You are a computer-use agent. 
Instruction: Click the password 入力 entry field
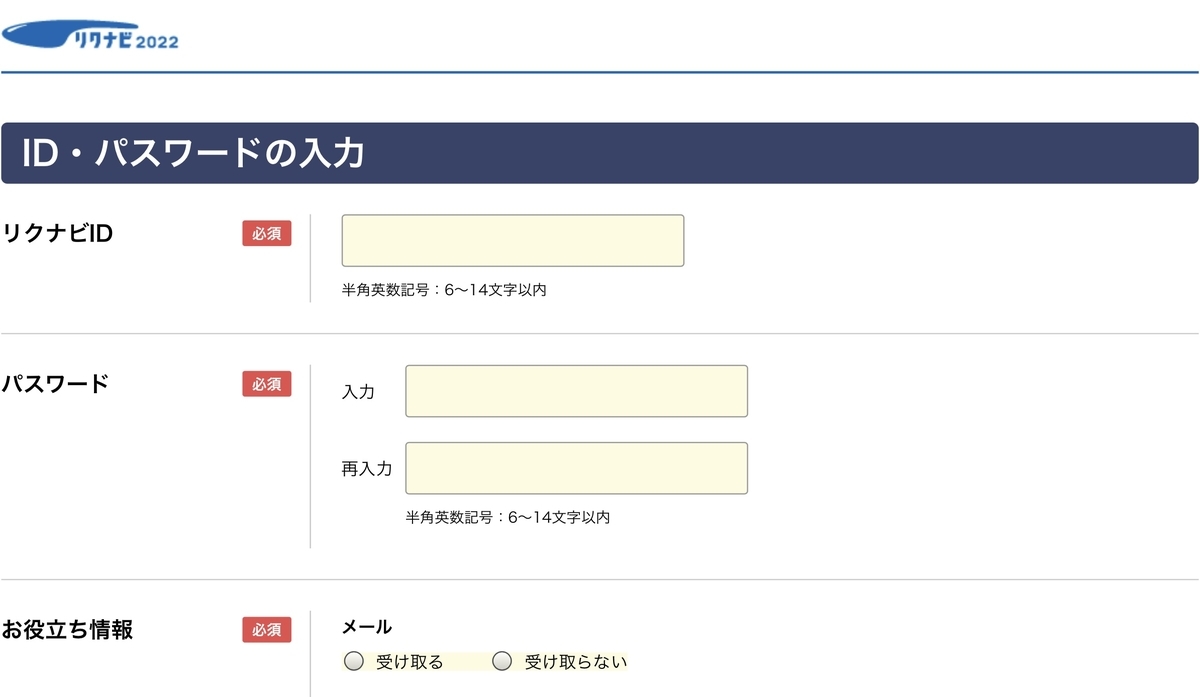[x=576, y=391]
